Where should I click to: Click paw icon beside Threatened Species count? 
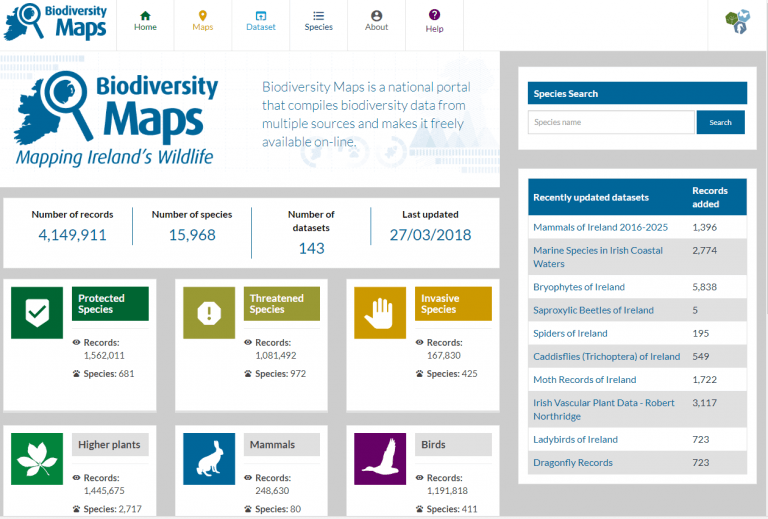coord(248,374)
